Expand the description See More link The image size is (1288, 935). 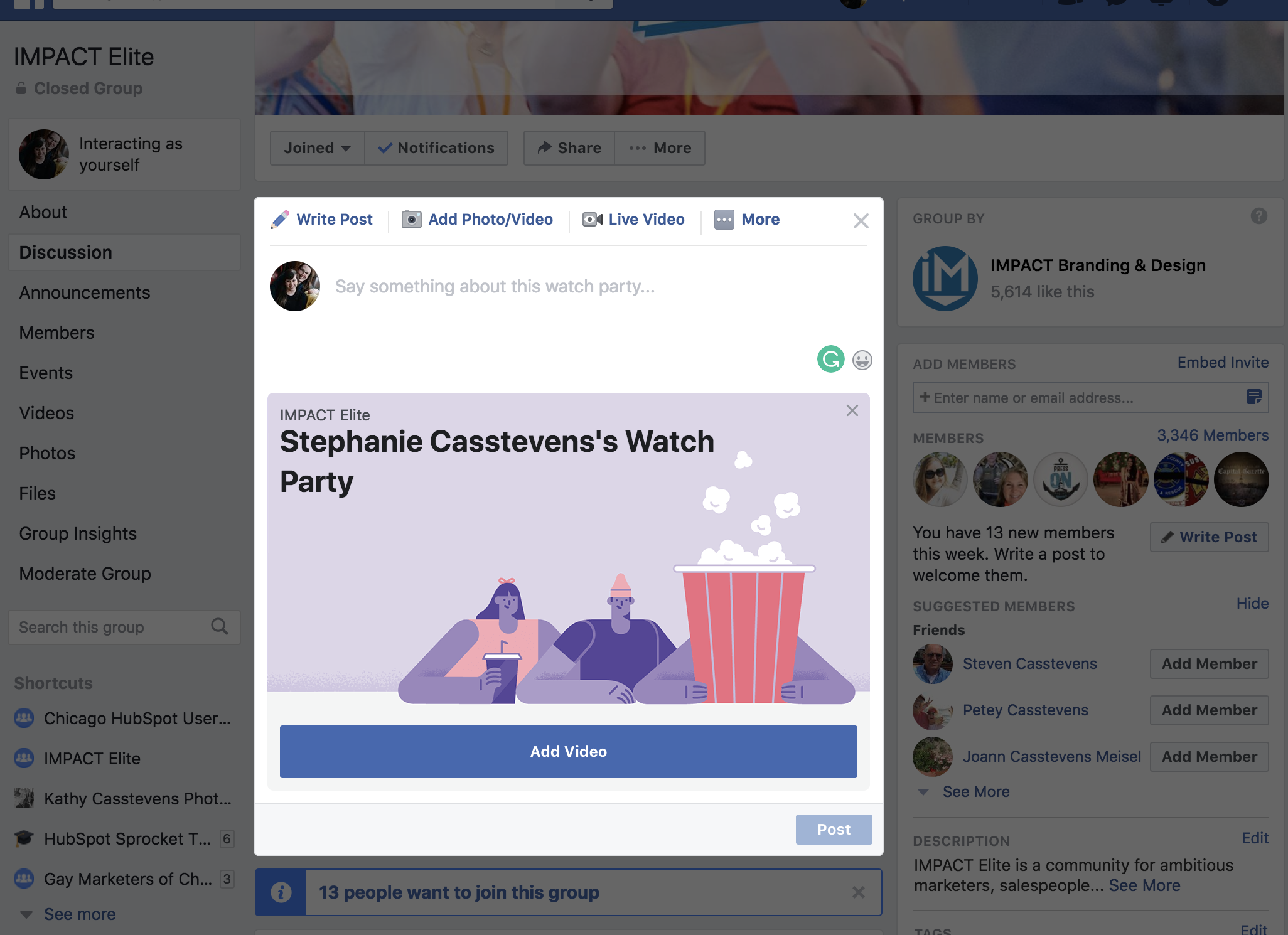(1144, 885)
